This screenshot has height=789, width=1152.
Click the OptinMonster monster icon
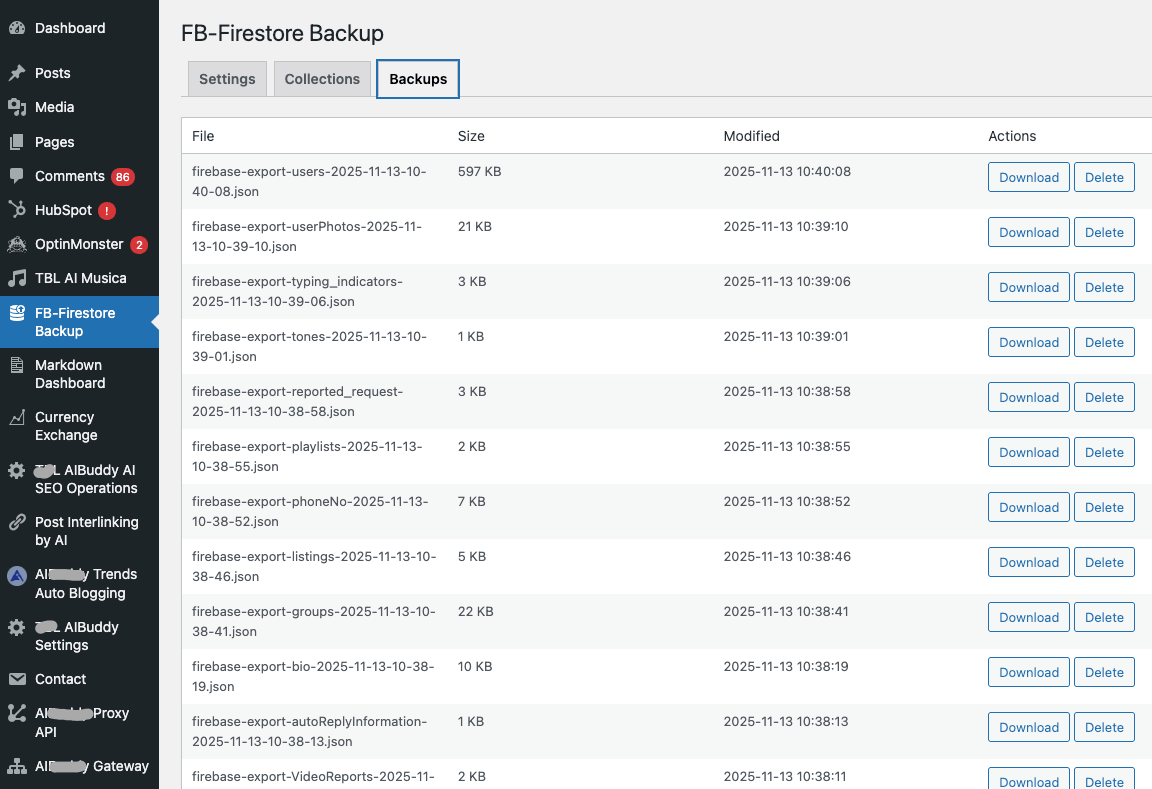point(17,244)
